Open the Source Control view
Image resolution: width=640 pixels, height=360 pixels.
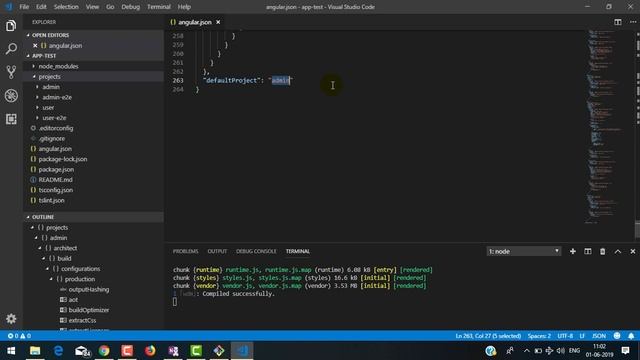click(x=11, y=72)
